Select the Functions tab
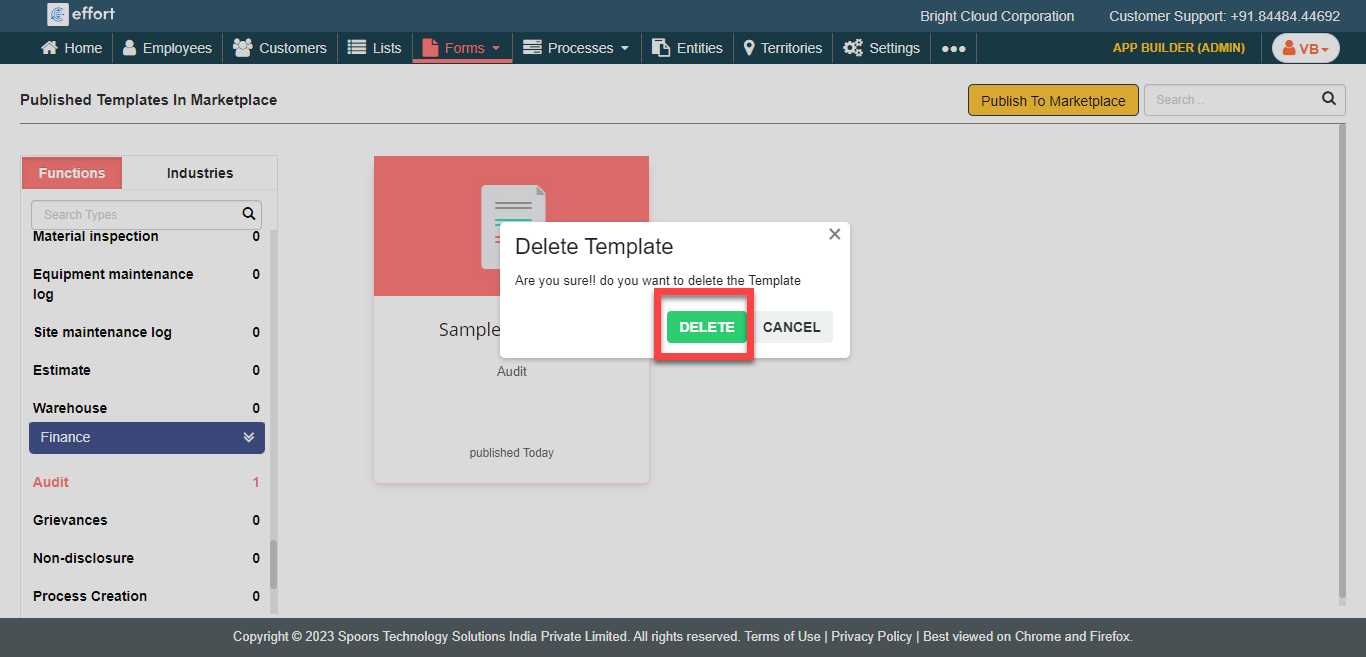 point(72,173)
